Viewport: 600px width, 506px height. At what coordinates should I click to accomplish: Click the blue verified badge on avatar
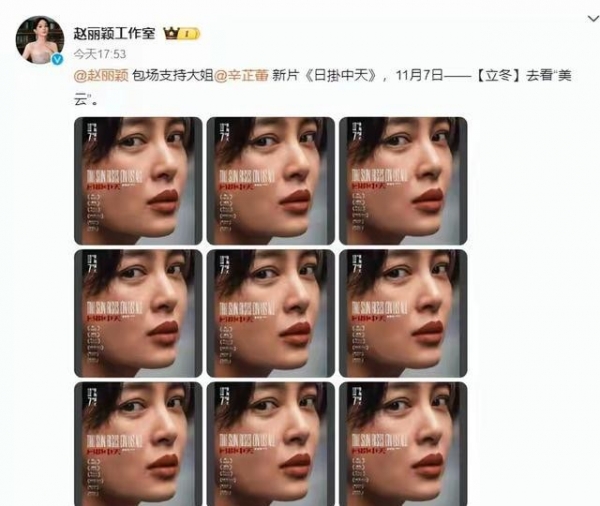click(57, 59)
